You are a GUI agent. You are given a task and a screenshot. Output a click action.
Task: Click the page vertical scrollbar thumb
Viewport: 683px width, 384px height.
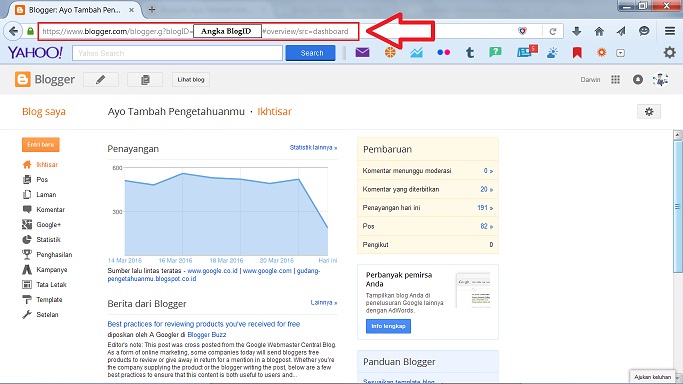pyautogui.click(x=678, y=206)
